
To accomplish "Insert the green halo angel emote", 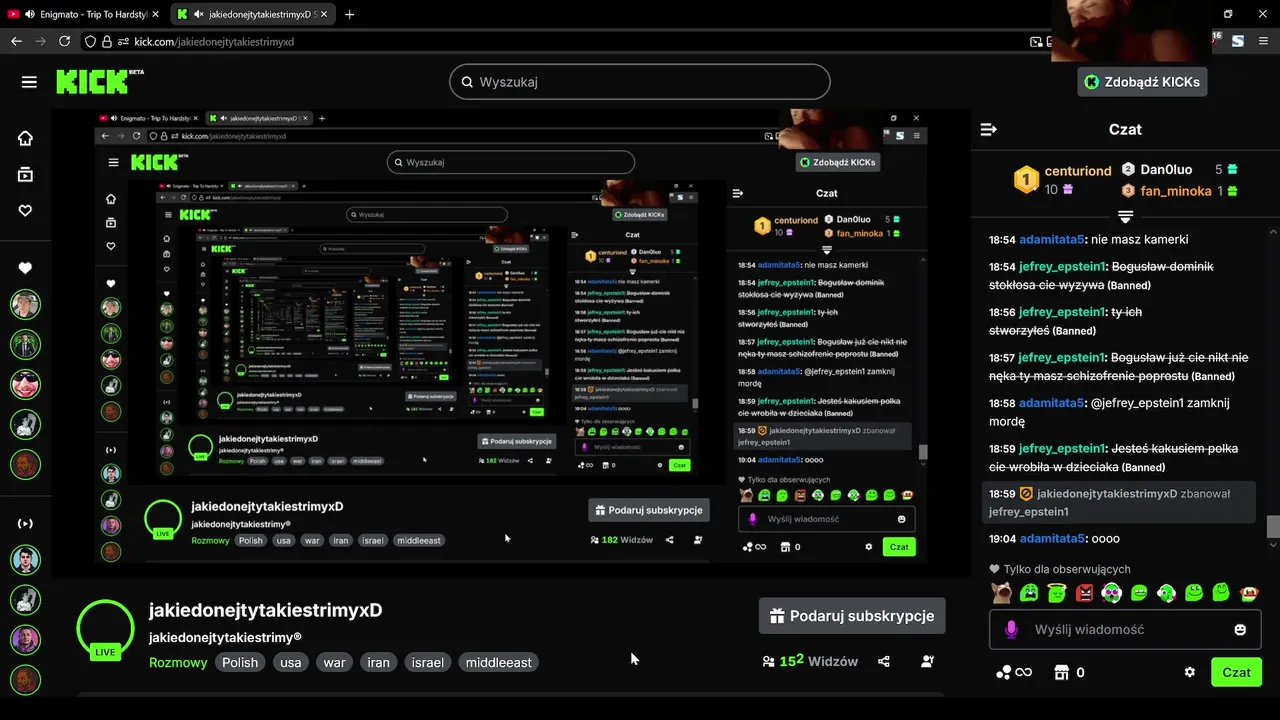I will click(x=1056, y=593).
